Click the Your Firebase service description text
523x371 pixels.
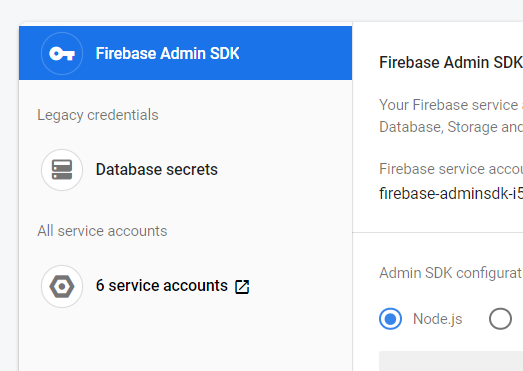pos(451,105)
